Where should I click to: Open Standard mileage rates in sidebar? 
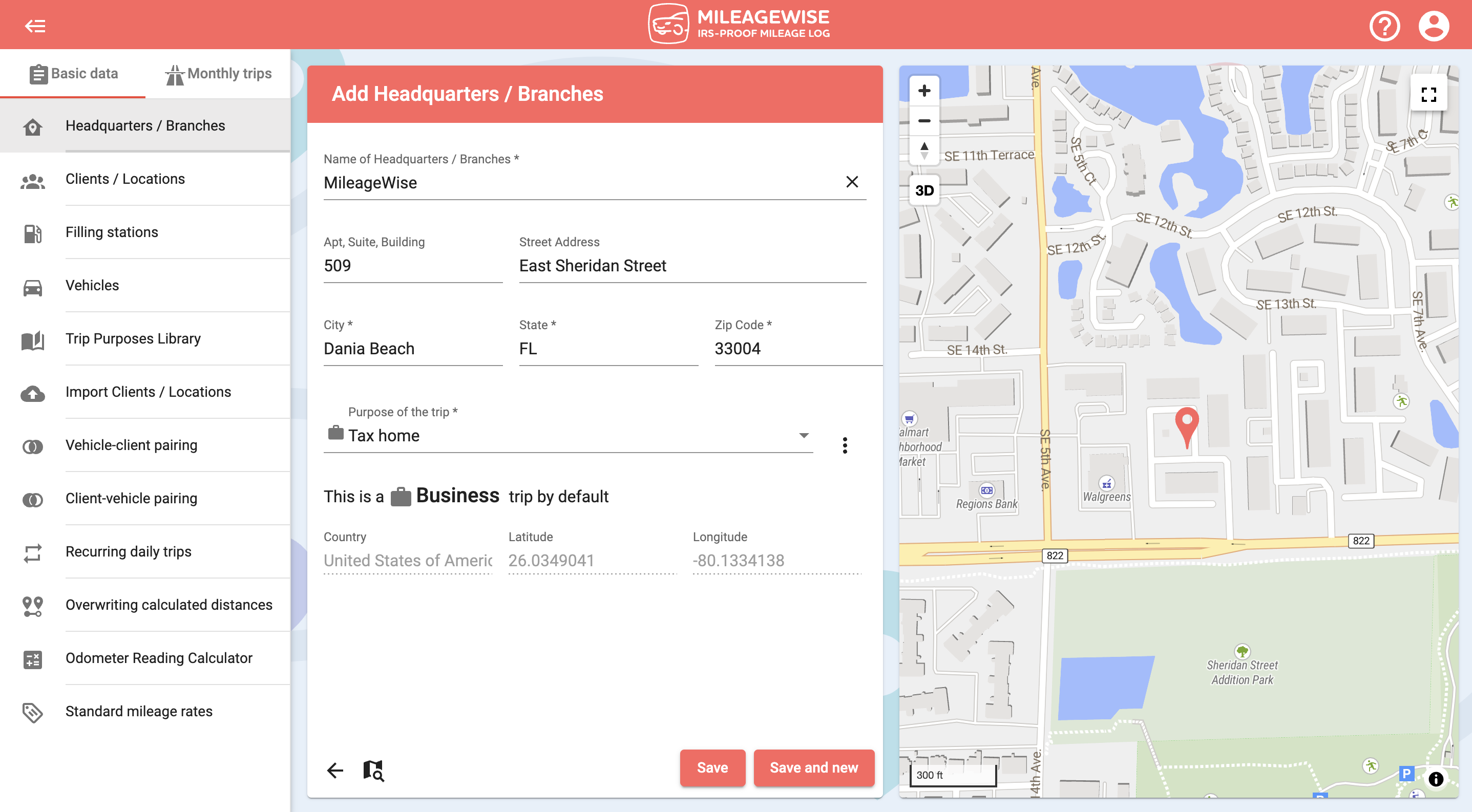(x=145, y=711)
